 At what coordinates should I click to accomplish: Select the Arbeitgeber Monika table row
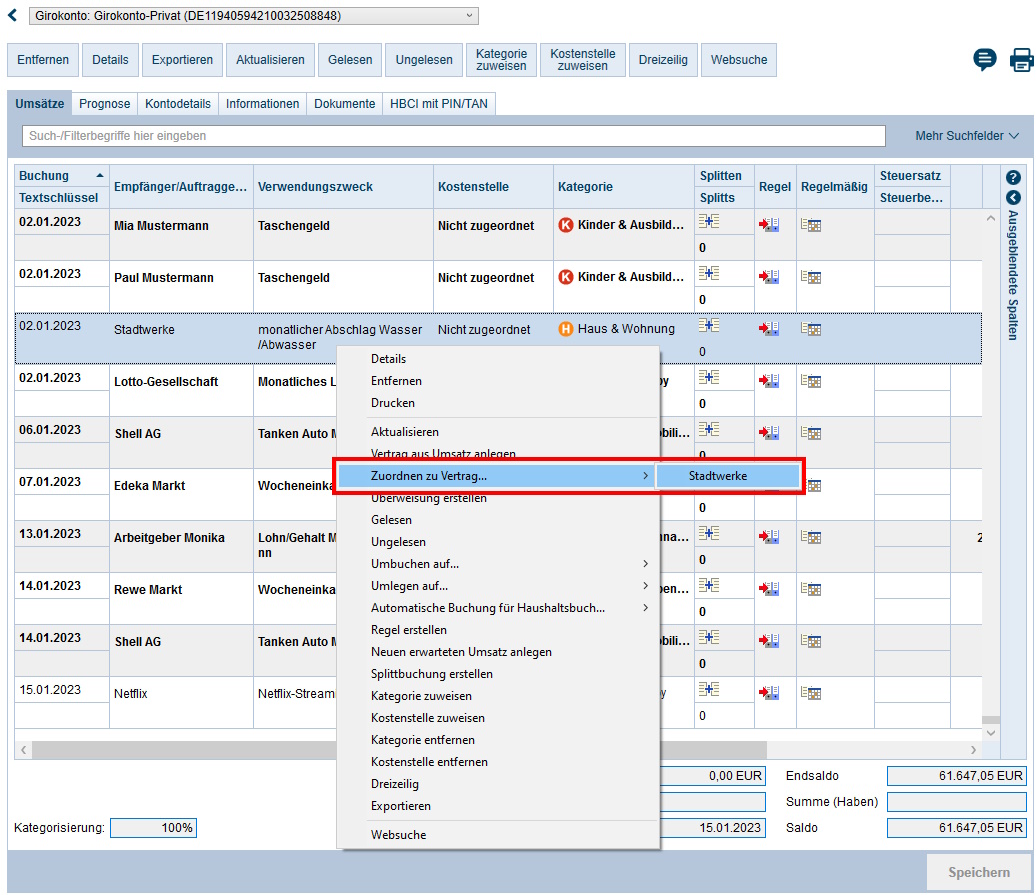(x=498, y=546)
